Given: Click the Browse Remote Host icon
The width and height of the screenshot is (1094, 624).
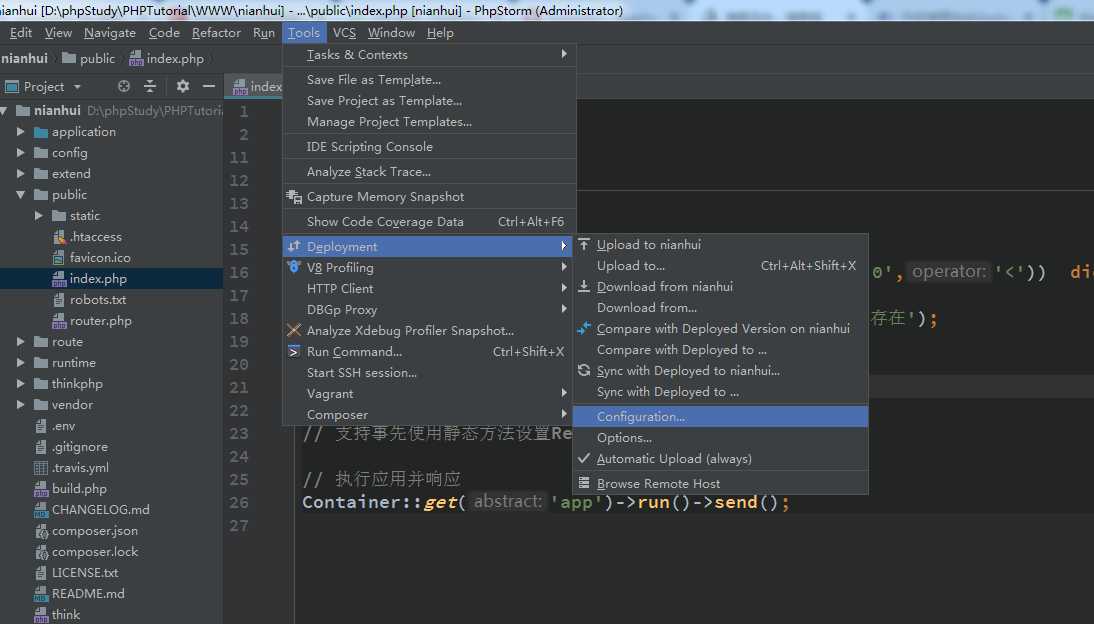Looking at the screenshot, I should [x=584, y=484].
